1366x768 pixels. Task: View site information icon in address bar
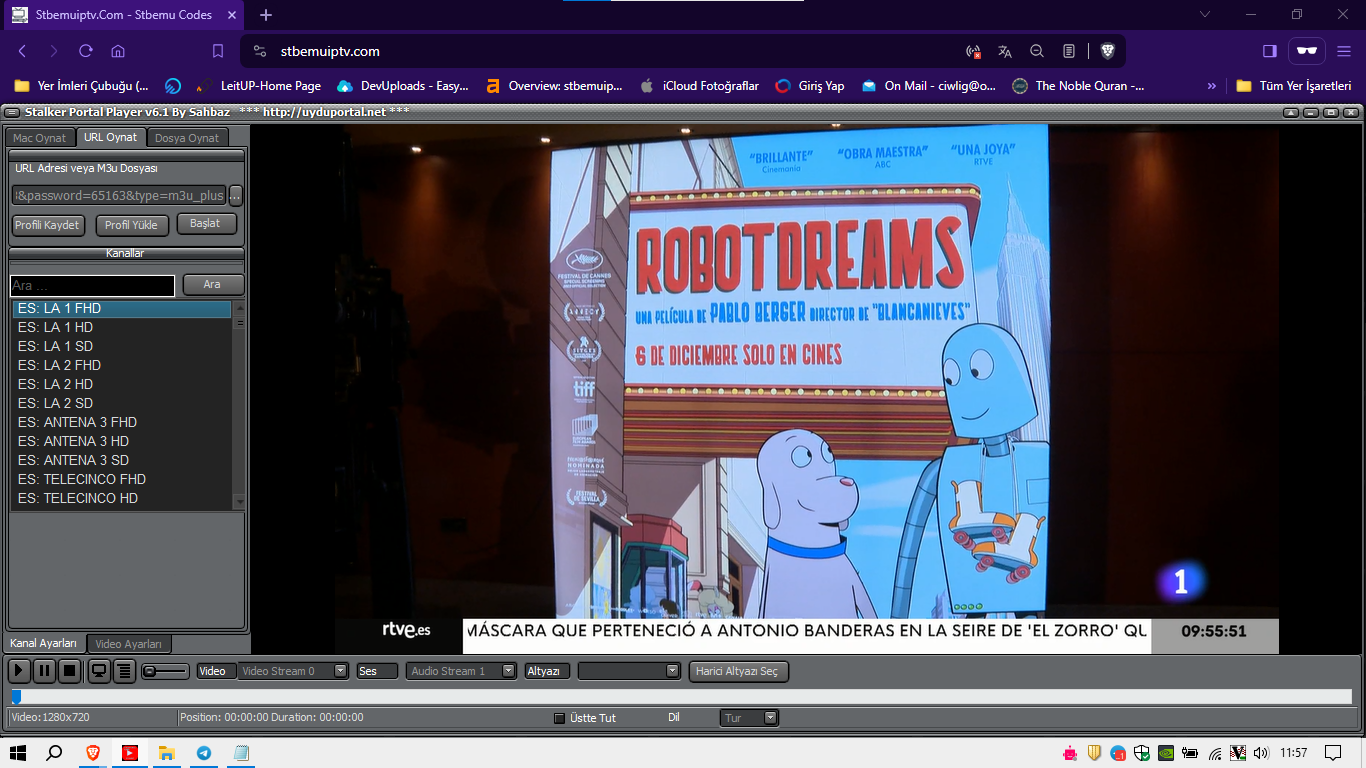point(260,51)
